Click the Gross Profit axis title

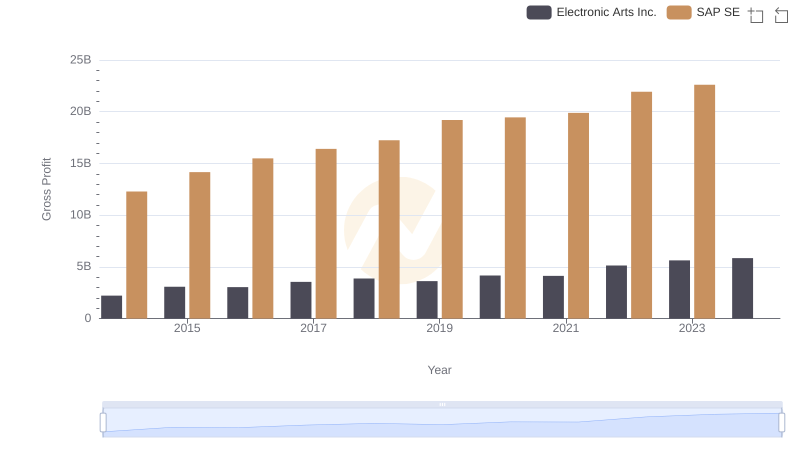[x=46, y=189]
